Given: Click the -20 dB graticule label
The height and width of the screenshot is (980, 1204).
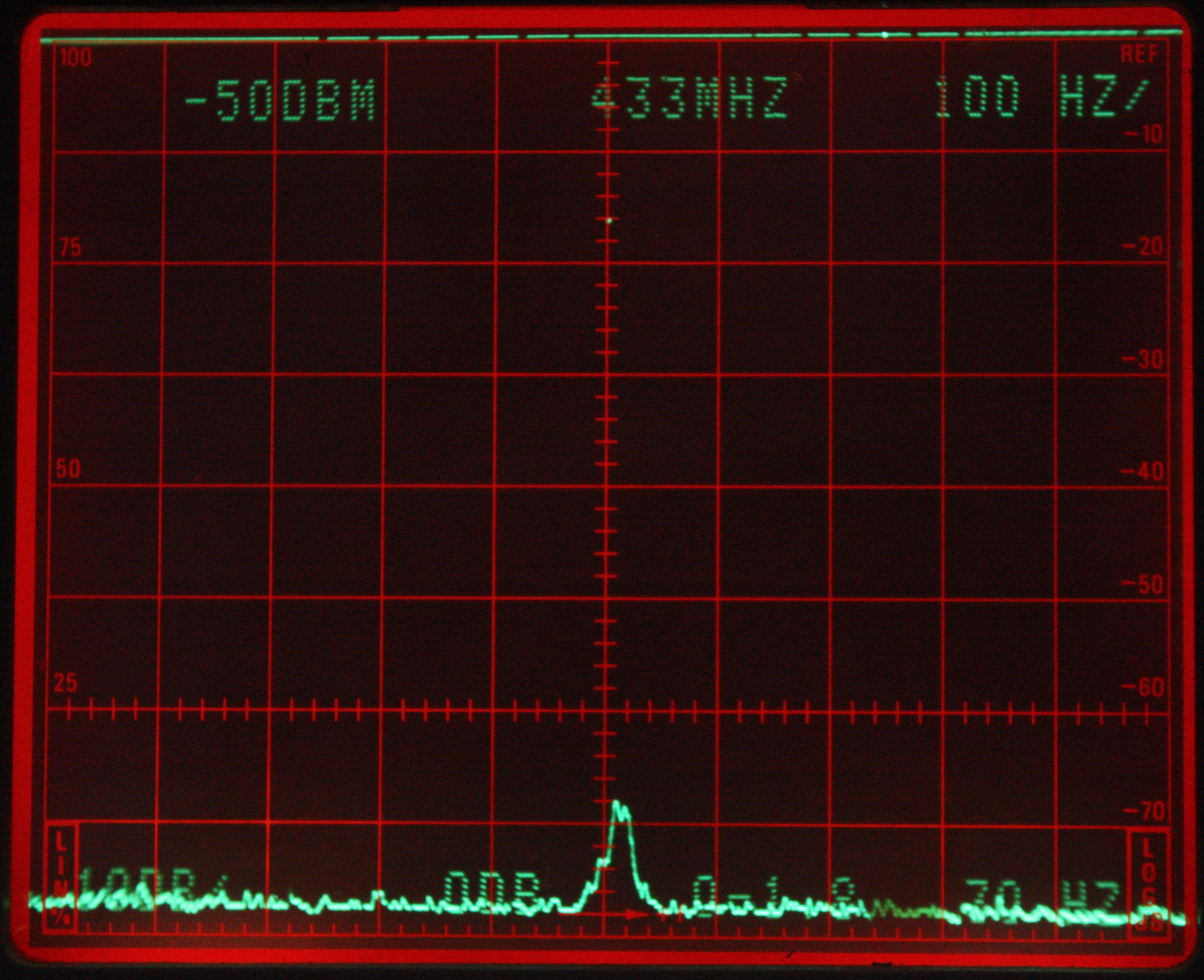Looking at the screenshot, I should (1142, 247).
